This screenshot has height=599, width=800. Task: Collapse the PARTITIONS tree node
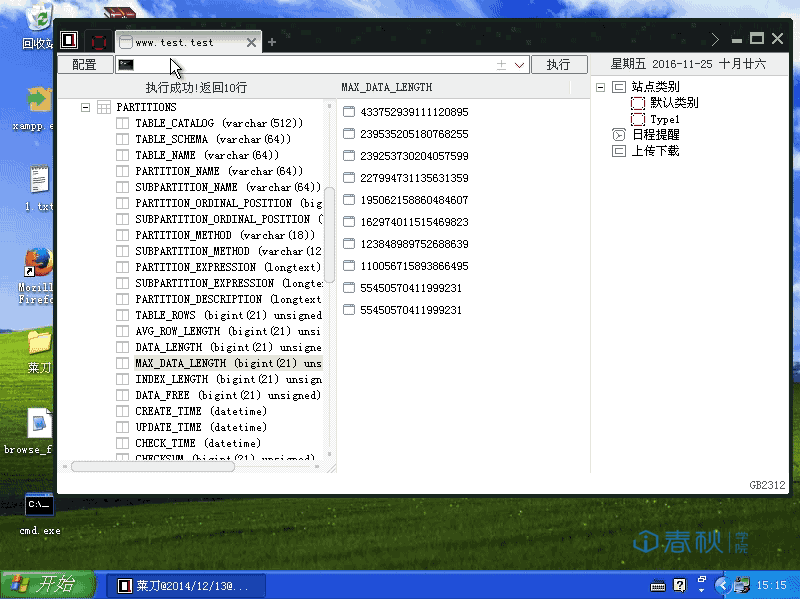tap(85, 107)
